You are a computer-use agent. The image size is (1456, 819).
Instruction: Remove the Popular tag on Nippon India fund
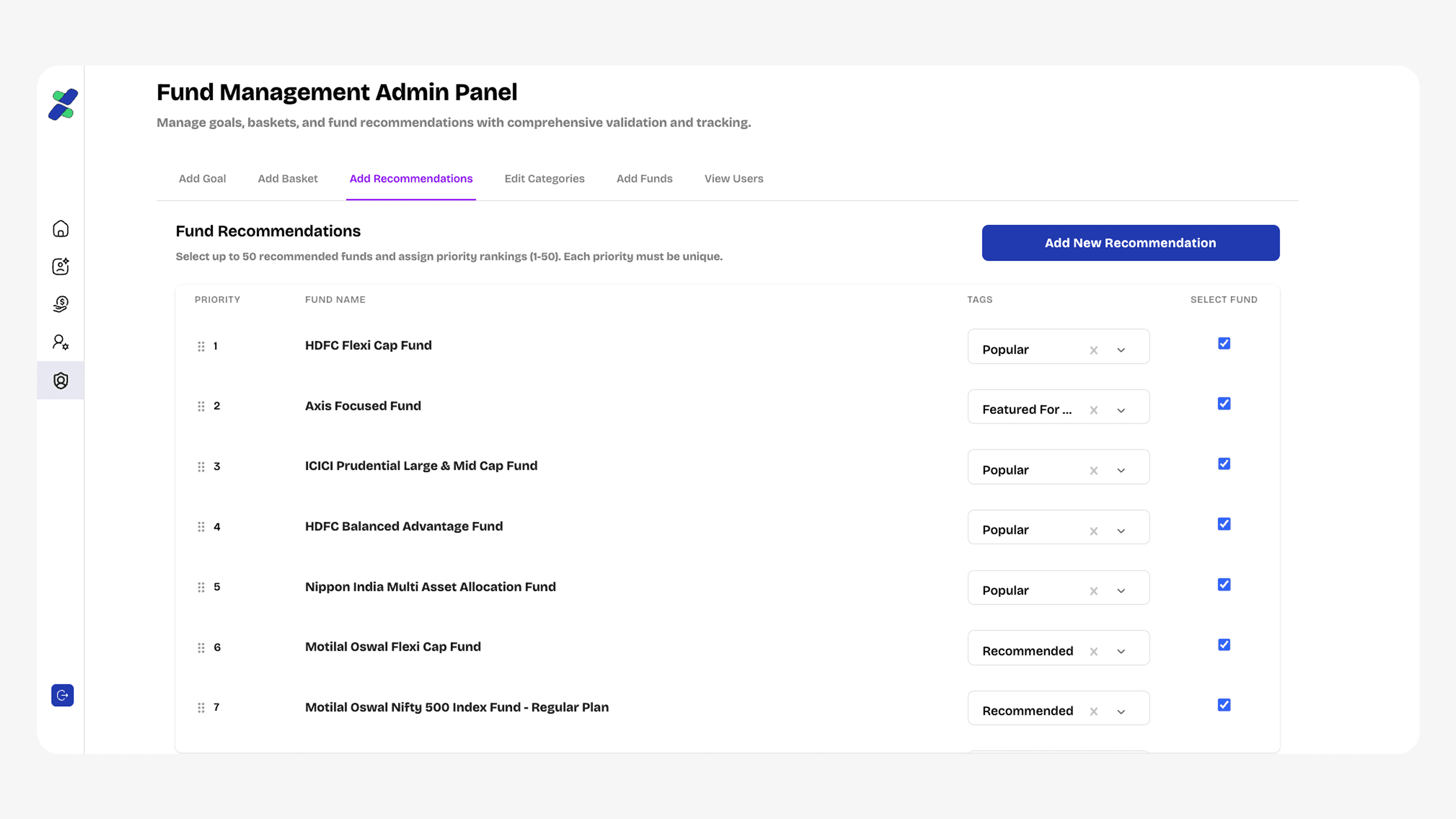[1094, 591]
